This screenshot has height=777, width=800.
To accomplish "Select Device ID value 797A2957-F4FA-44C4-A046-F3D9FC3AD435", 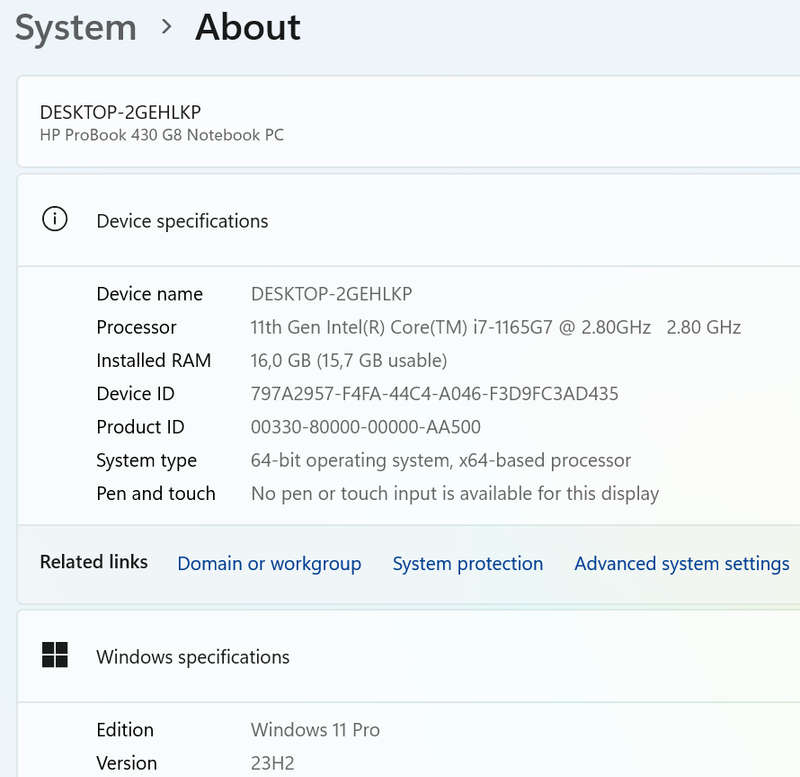I will (x=435, y=393).
